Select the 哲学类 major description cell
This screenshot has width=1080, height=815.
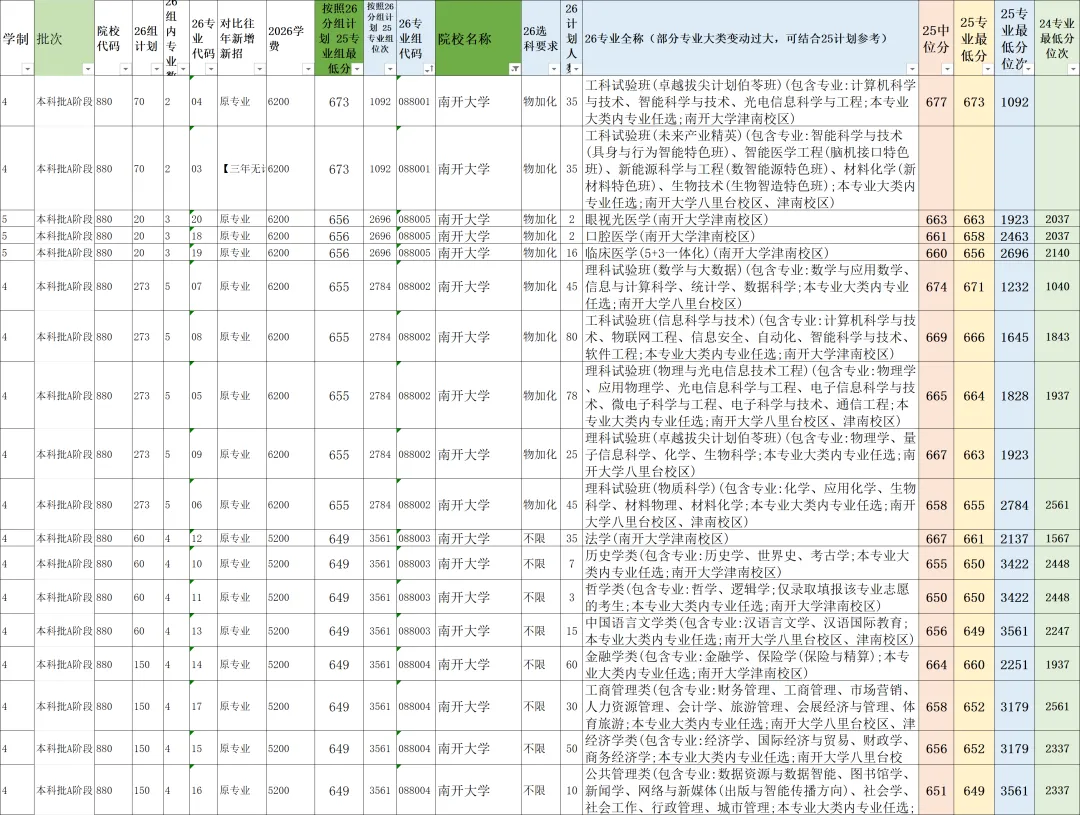click(750, 597)
